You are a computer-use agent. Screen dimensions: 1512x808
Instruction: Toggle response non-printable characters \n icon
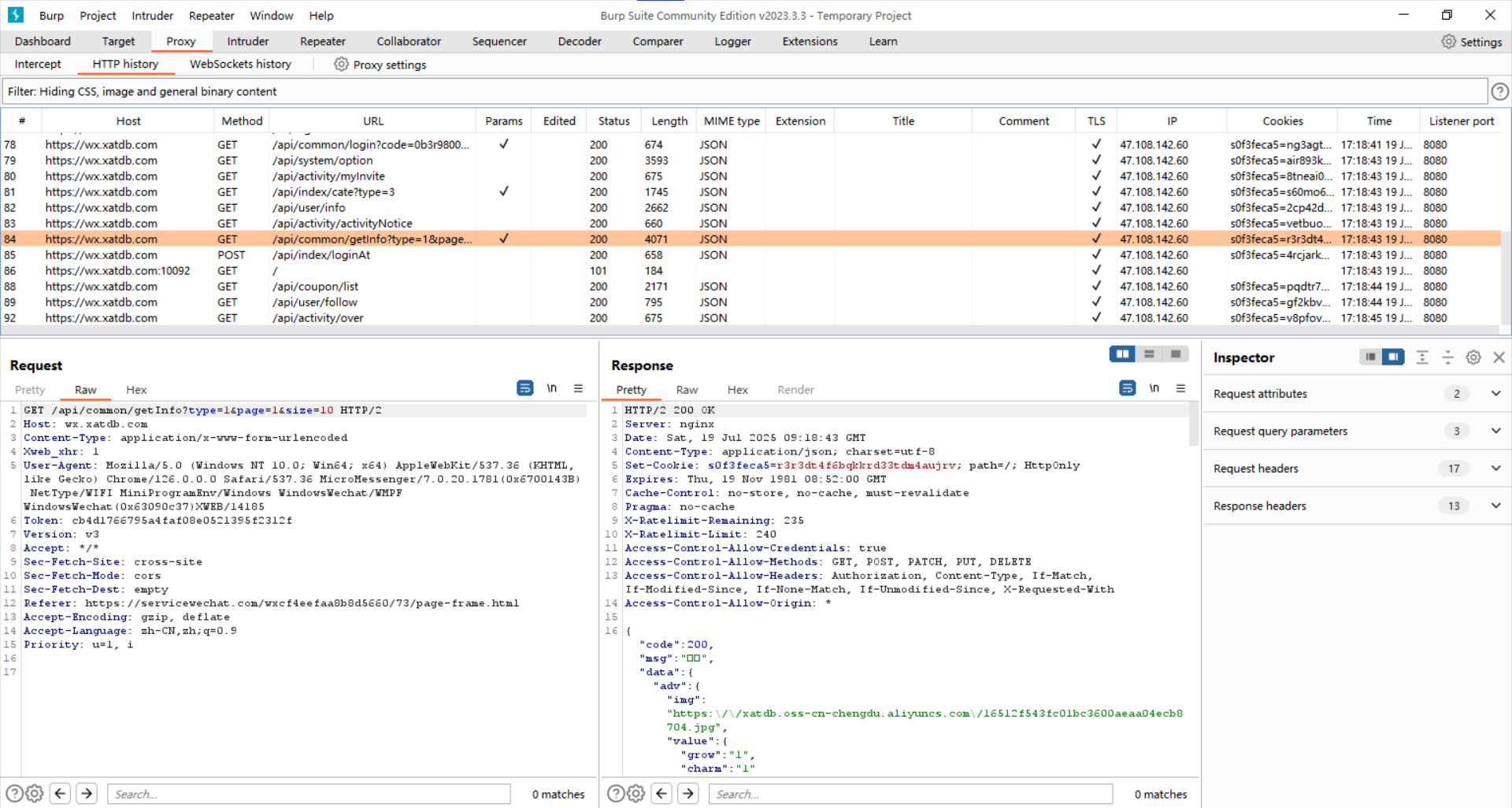1154,388
